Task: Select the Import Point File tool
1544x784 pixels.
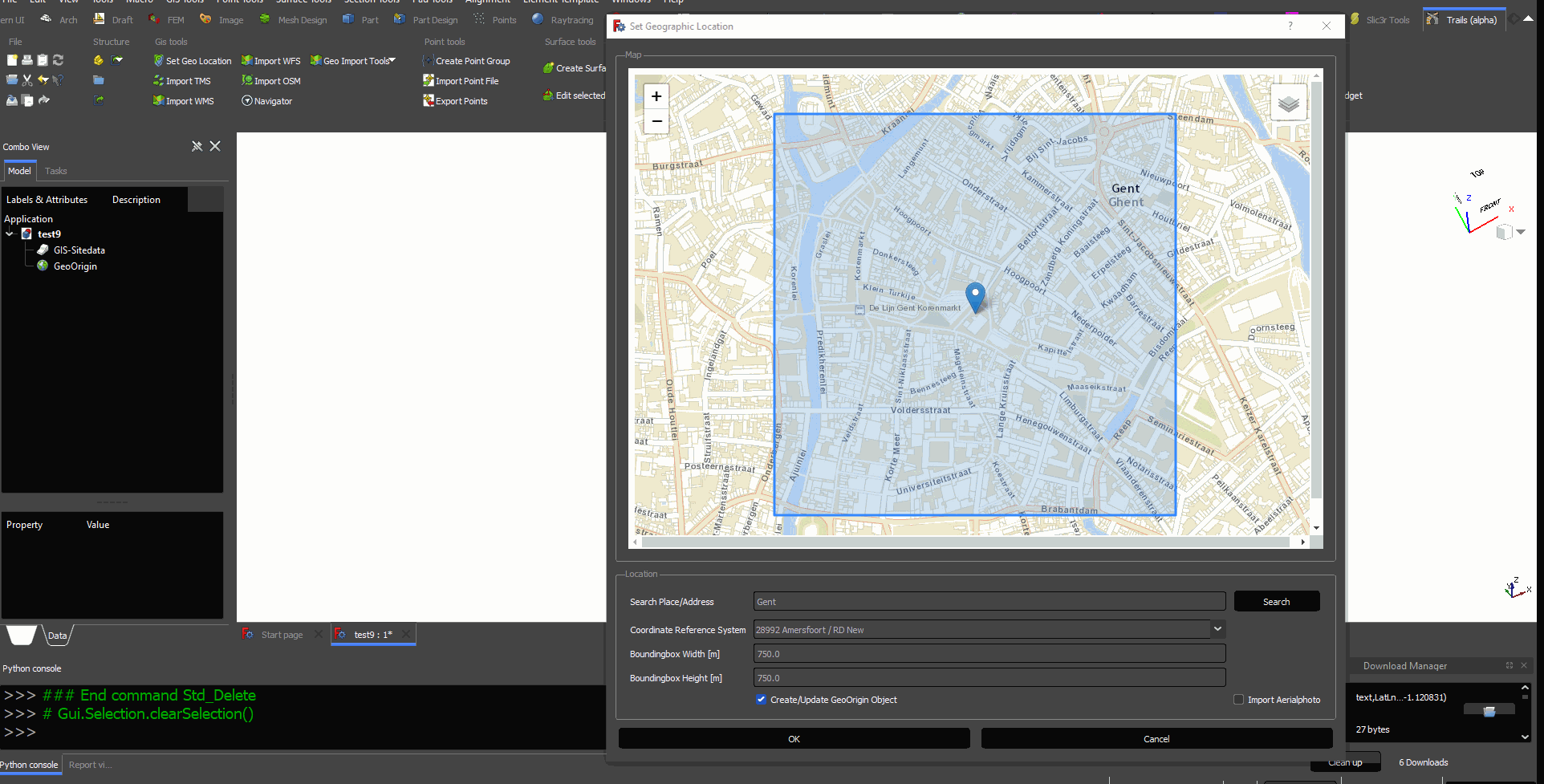Action: 461,80
